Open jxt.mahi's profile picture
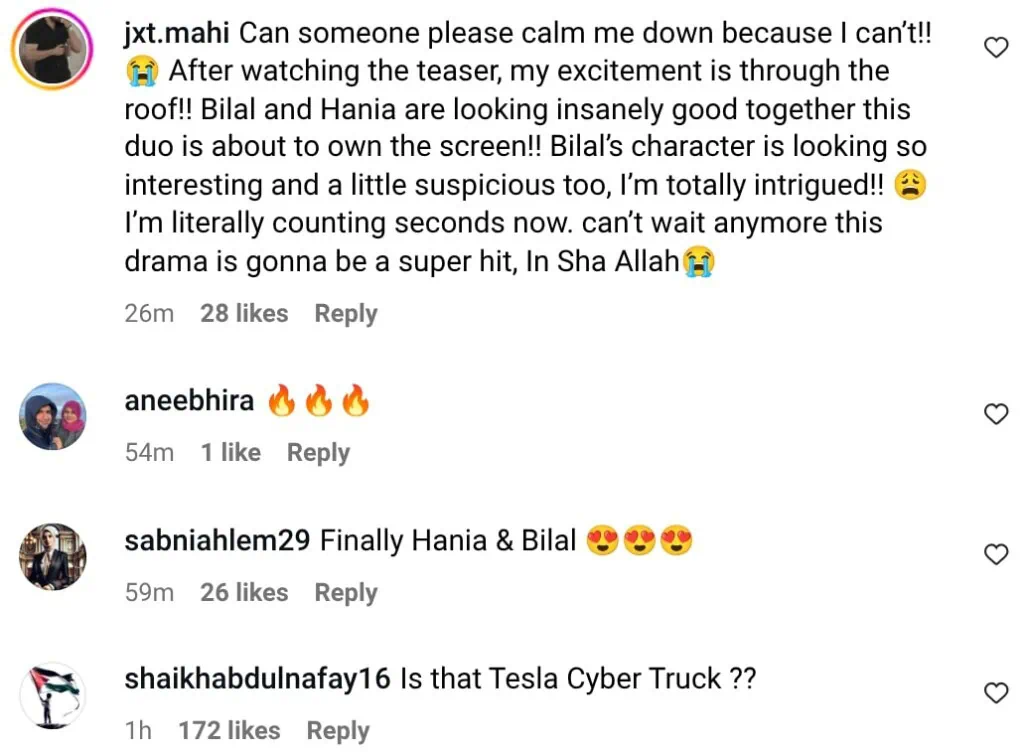The height and width of the screenshot is (756, 1024). pyautogui.click(x=54, y=51)
